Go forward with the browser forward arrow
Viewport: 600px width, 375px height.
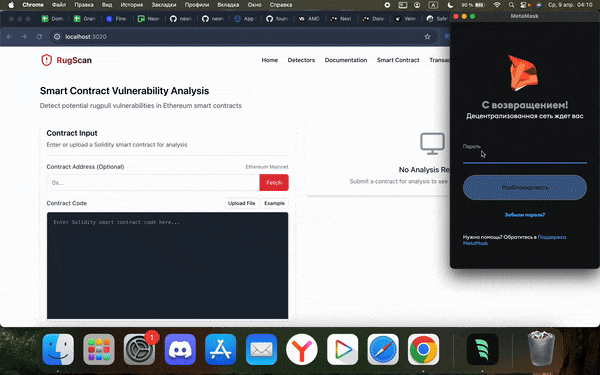click(x=24, y=37)
